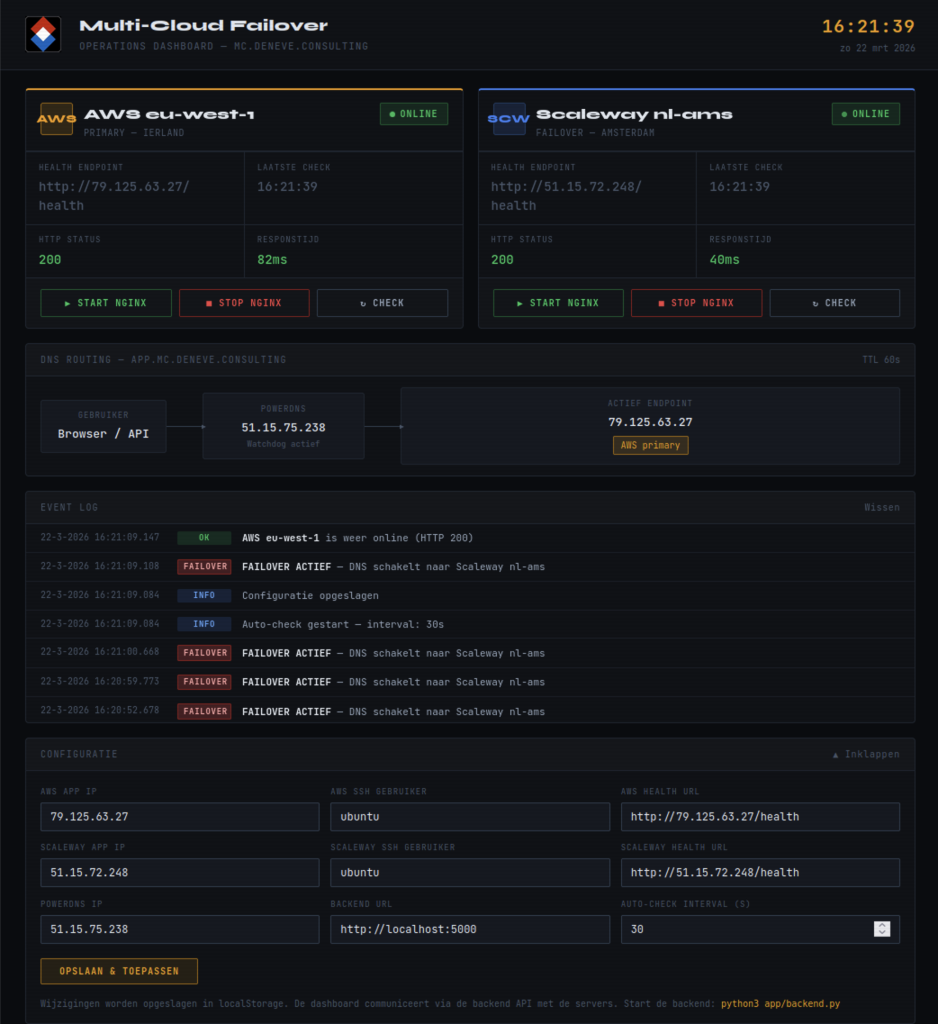Collapse the Configuratie panel via Inklappen
938x1024 pixels.
pos(866,754)
